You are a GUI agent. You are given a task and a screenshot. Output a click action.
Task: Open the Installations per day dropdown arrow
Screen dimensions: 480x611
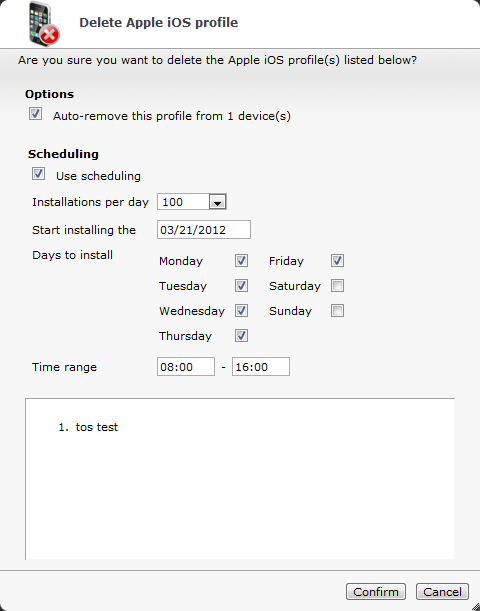click(x=217, y=202)
